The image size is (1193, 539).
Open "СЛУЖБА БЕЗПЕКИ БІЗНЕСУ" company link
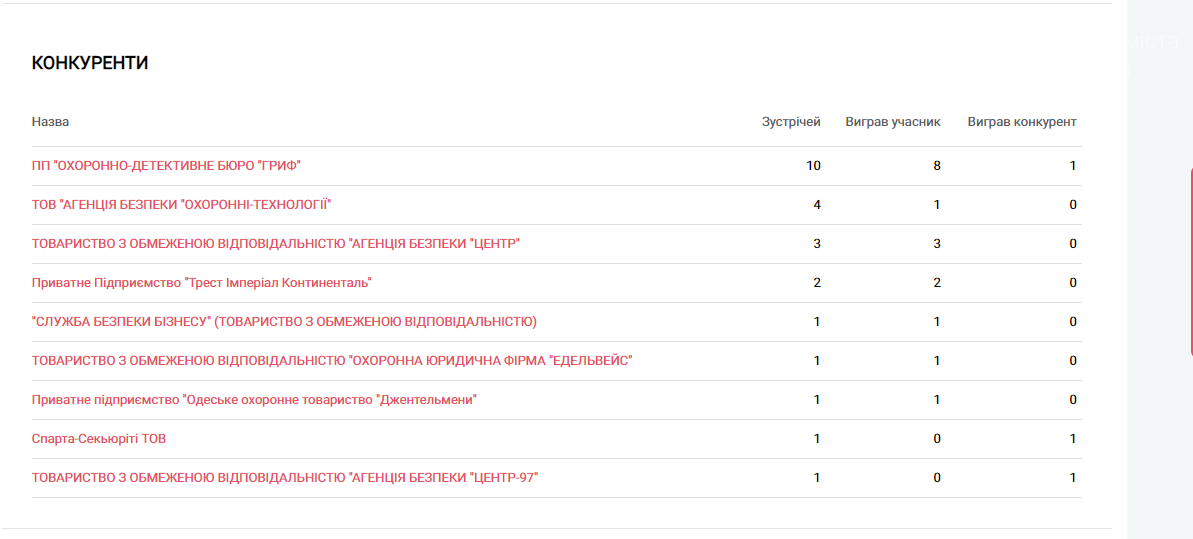[284, 321]
